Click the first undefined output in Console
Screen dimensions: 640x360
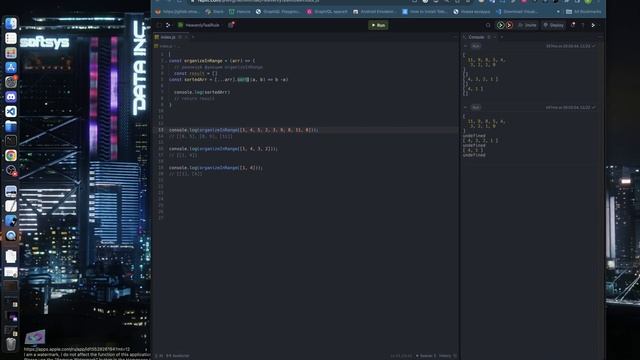(x=474, y=136)
